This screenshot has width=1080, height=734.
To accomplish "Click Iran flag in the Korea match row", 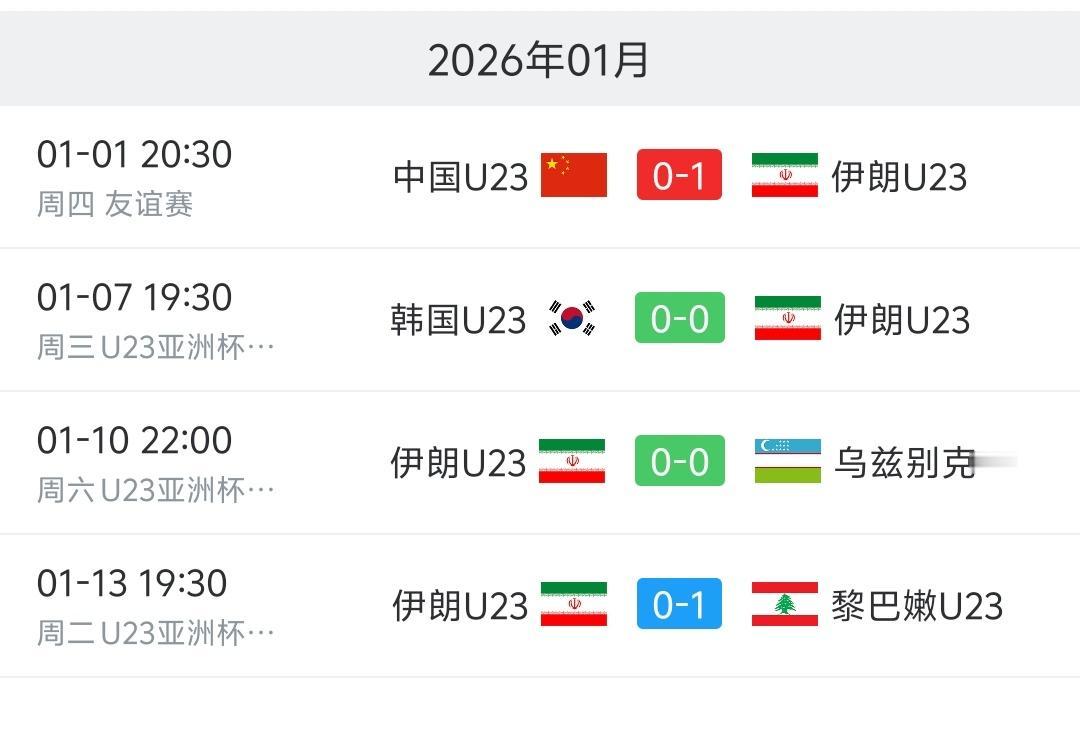I will click(787, 318).
